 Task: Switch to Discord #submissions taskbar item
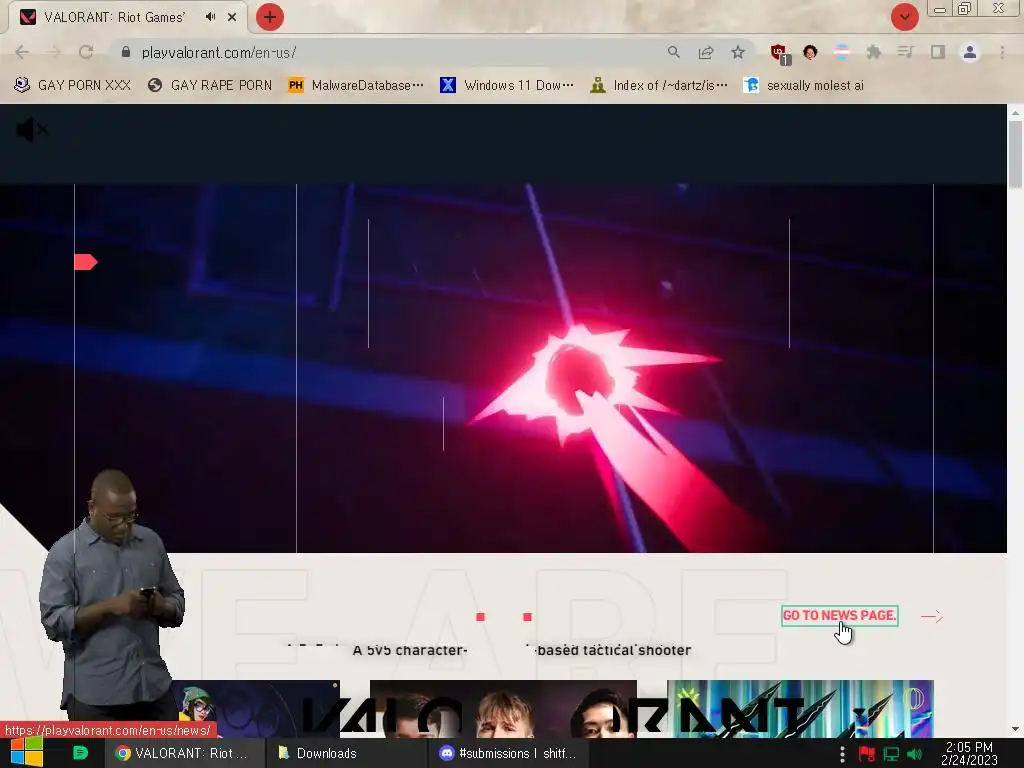click(508, 753)
